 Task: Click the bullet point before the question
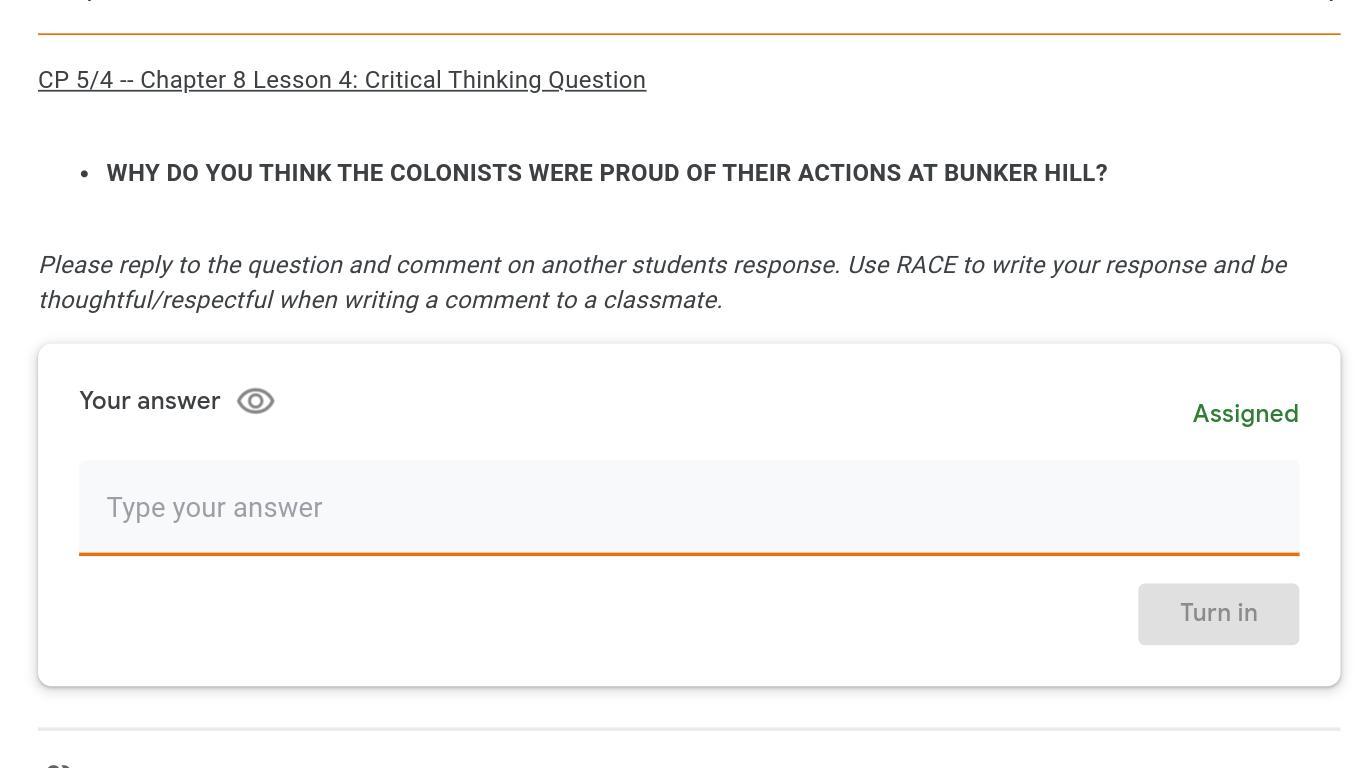pyautogui.click(x=85, y=174)
